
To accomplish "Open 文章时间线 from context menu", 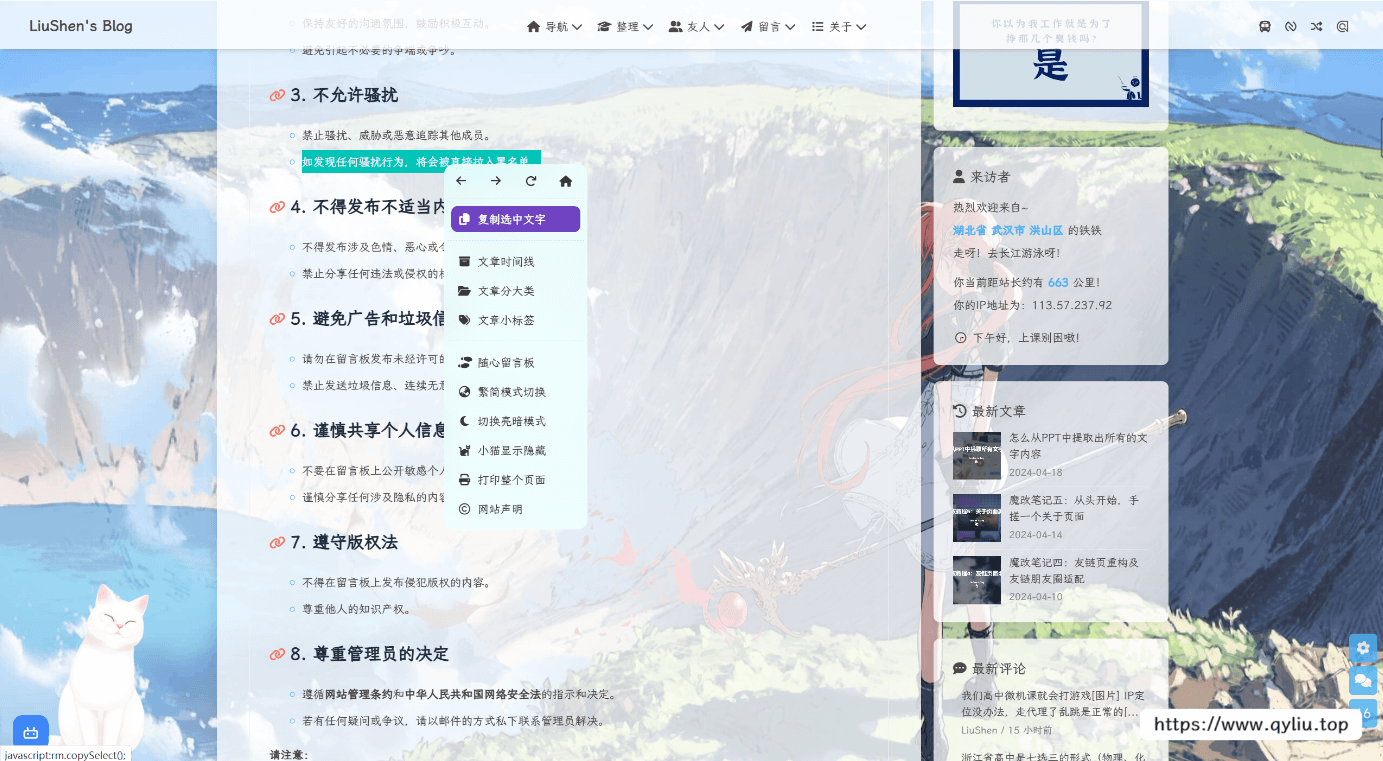I will click(x=515, y=262).
